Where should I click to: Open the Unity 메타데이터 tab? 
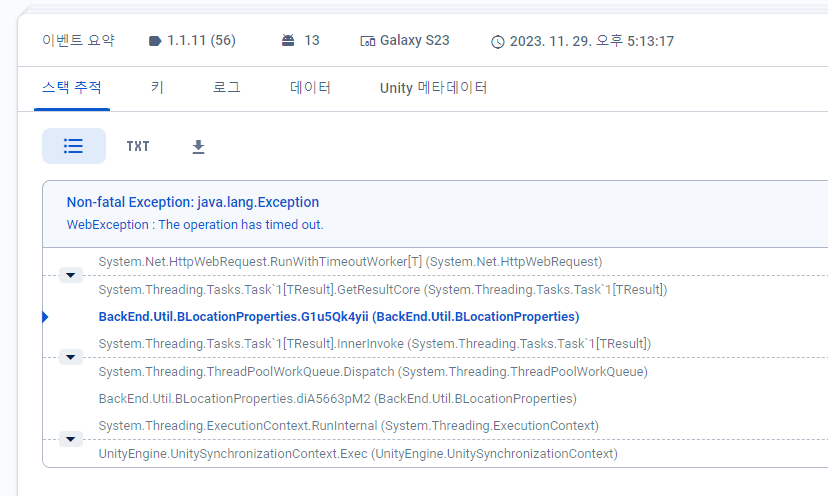(434, 88)
